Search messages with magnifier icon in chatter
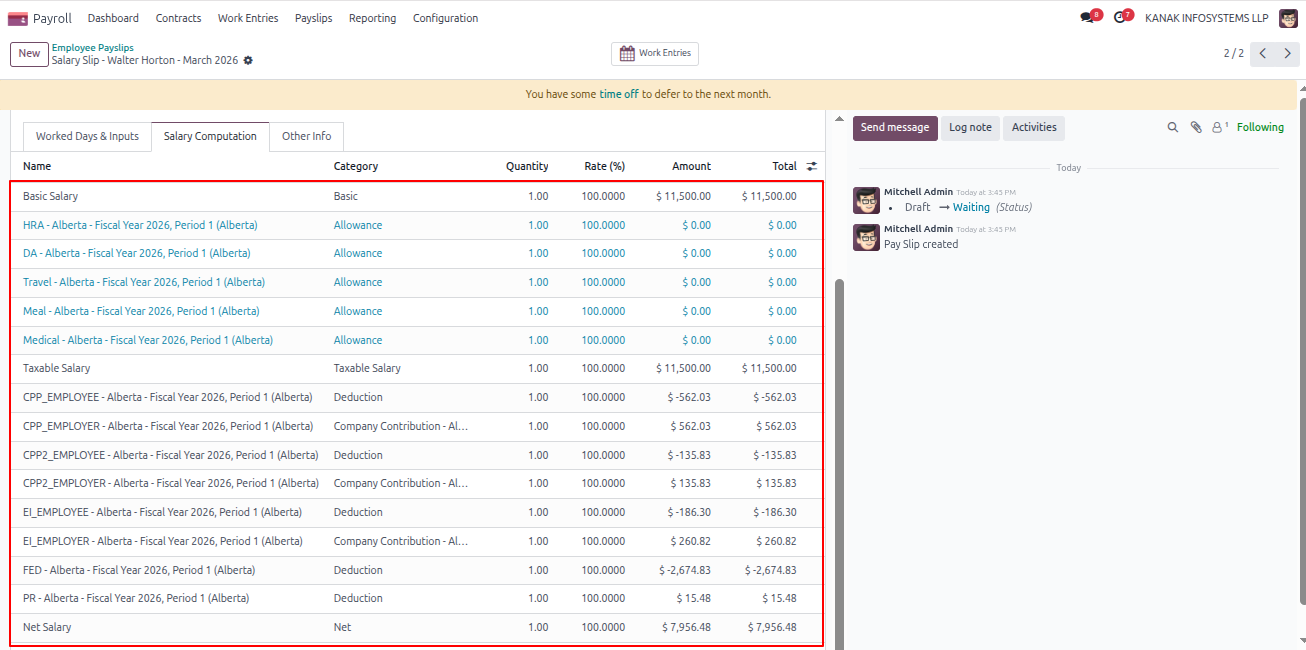This screenshot has width=1306, height=650. [1173, 127]
